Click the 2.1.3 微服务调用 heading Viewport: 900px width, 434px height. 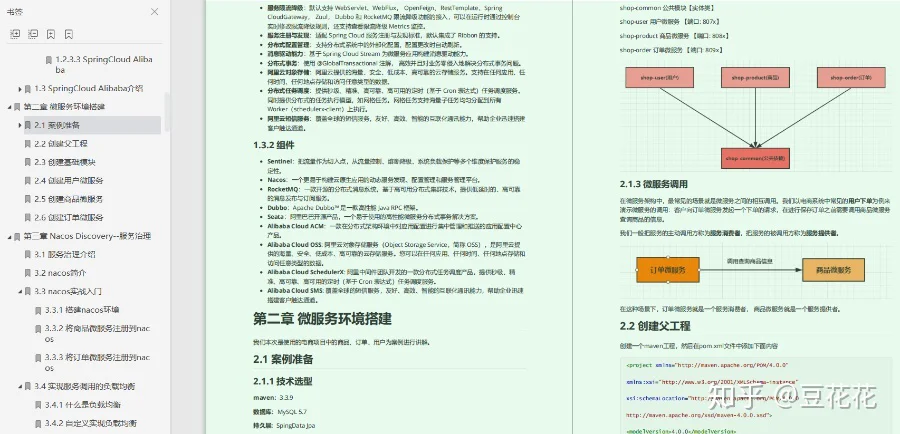click(x=653, y=184)
